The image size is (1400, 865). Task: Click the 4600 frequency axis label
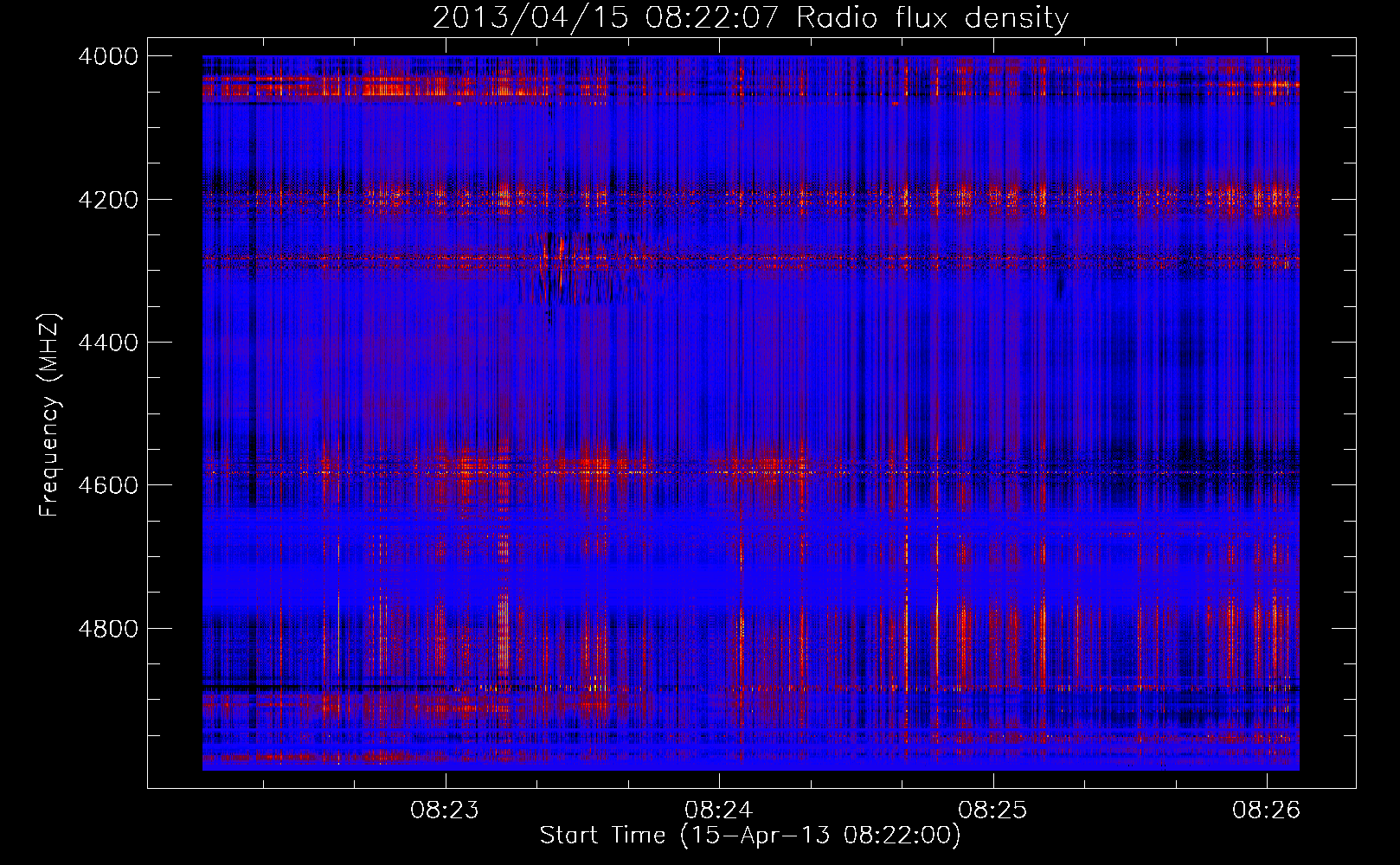108,485
